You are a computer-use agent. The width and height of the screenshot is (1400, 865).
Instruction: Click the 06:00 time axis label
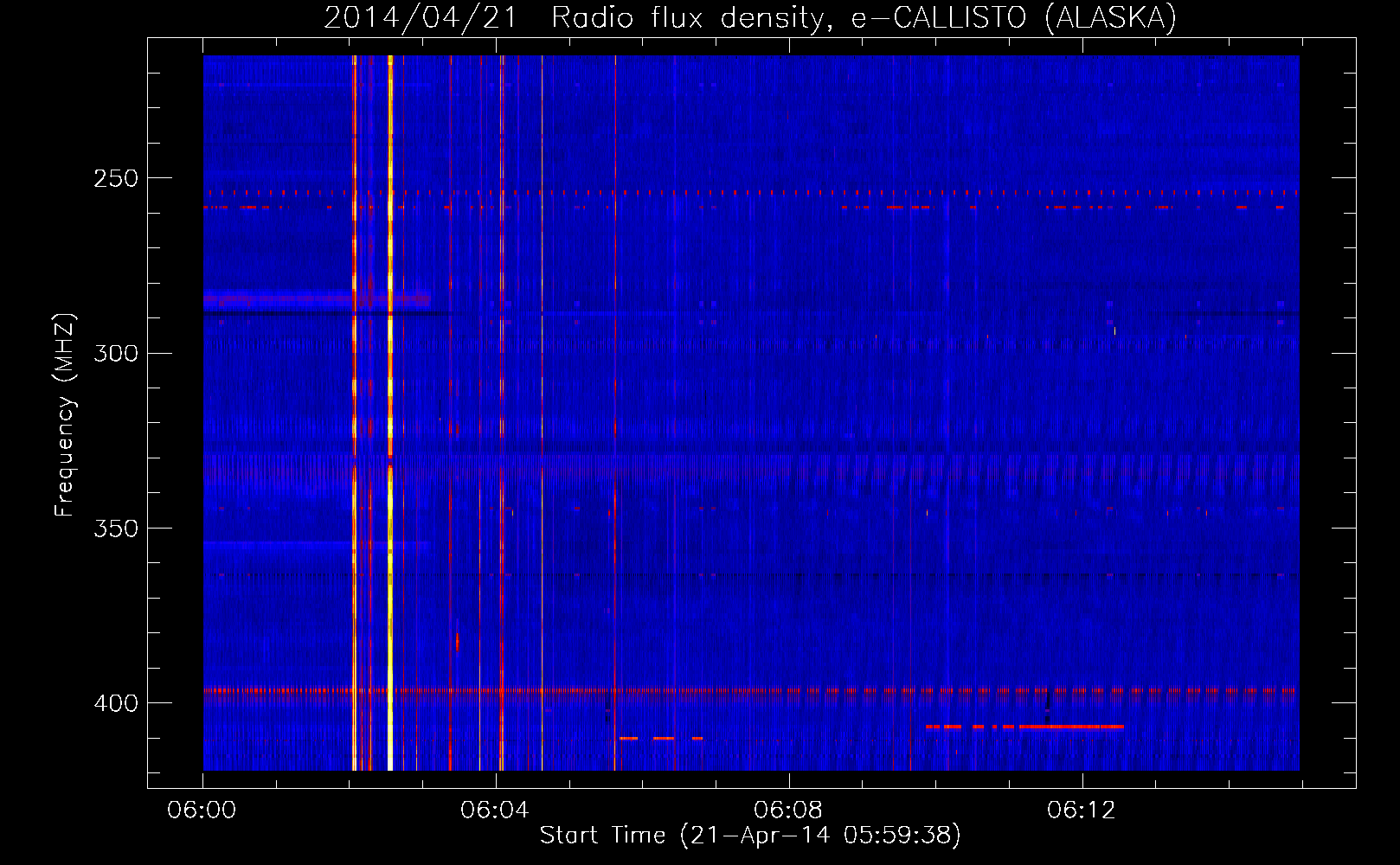click(202, 811)
